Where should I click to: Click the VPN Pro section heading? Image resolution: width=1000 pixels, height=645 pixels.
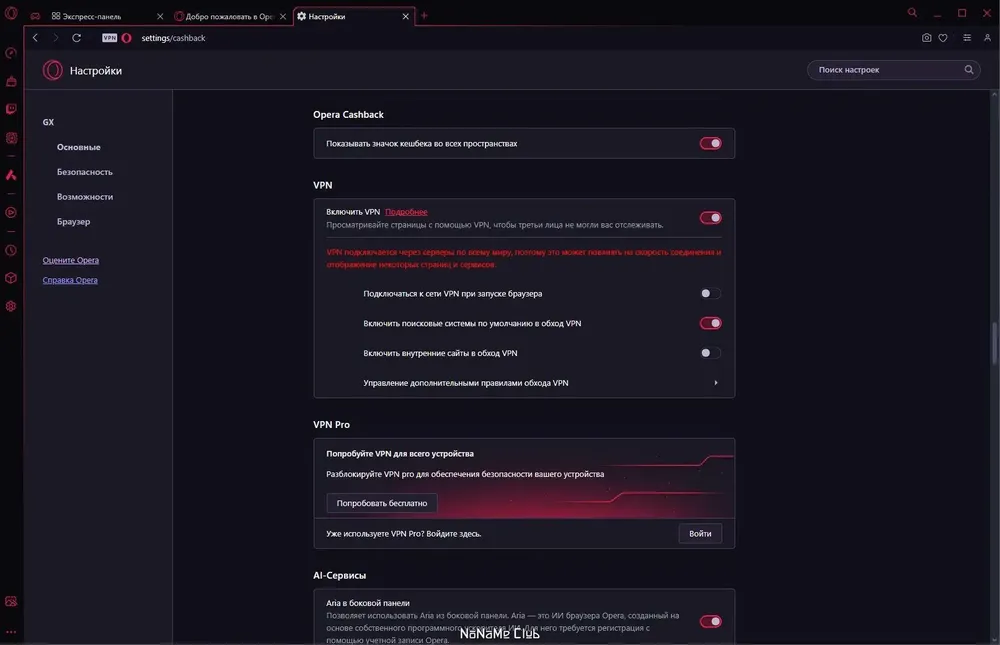click(332, 424)
